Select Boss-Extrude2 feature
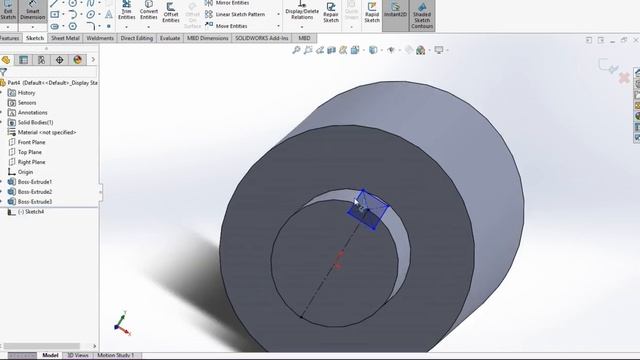 (x=30, y=191)
